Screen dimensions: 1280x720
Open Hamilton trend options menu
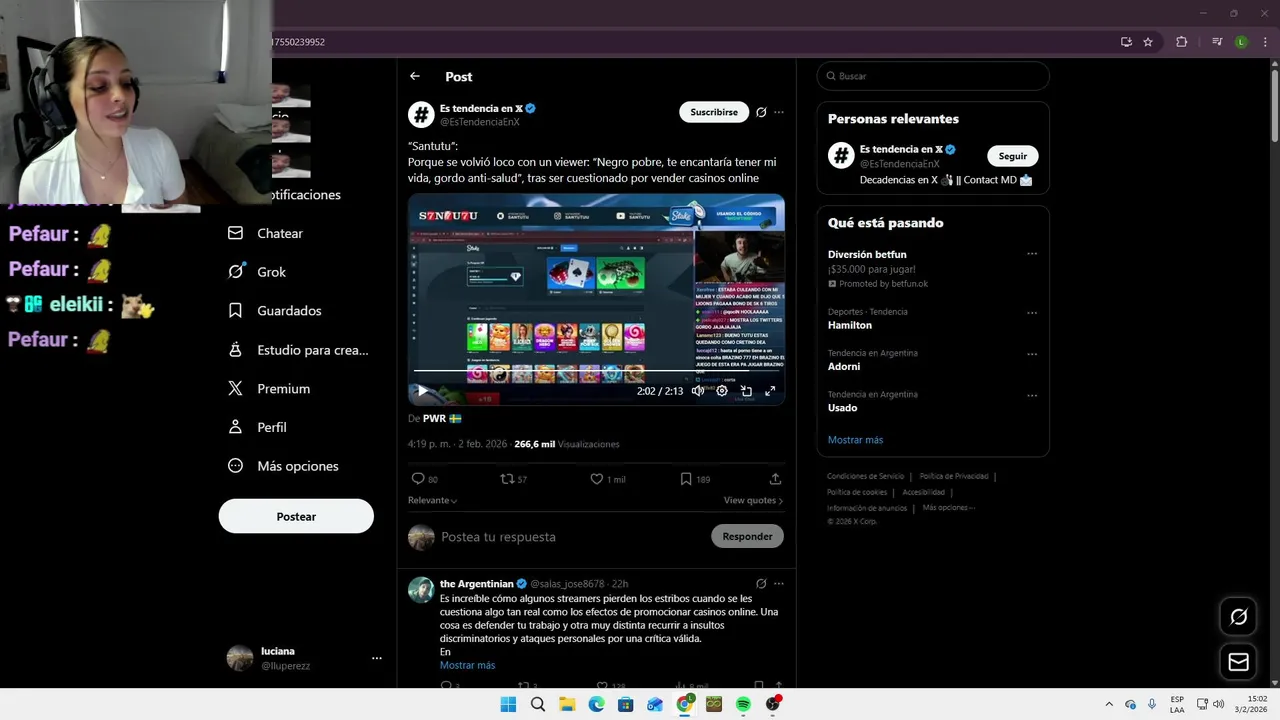(x=1032, y=313)
